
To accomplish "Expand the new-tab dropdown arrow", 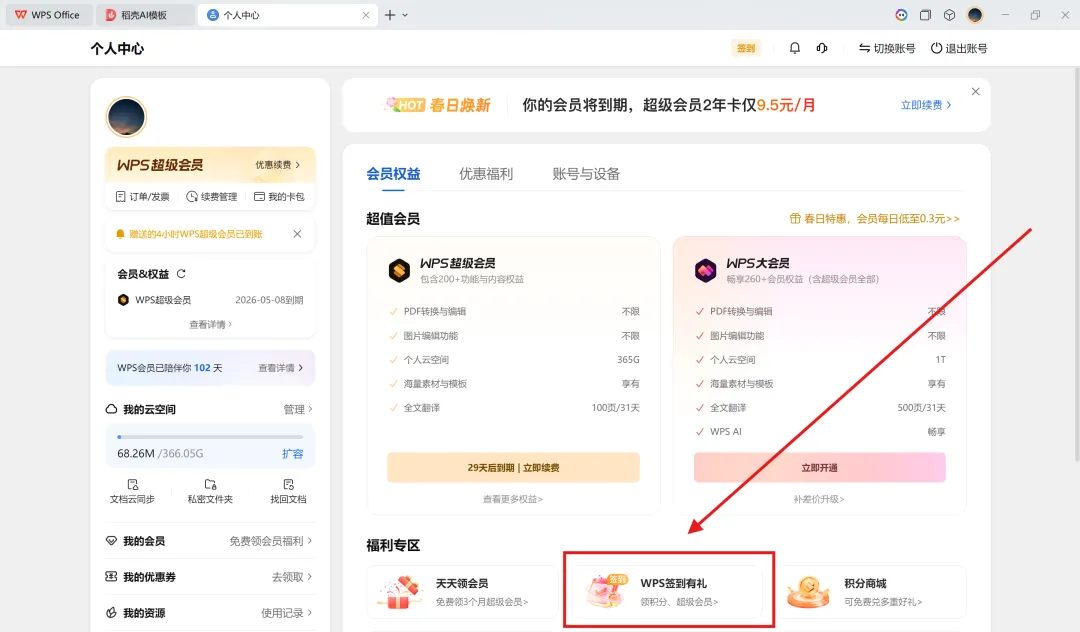I will pyautogui.click(x=405, y=14).
